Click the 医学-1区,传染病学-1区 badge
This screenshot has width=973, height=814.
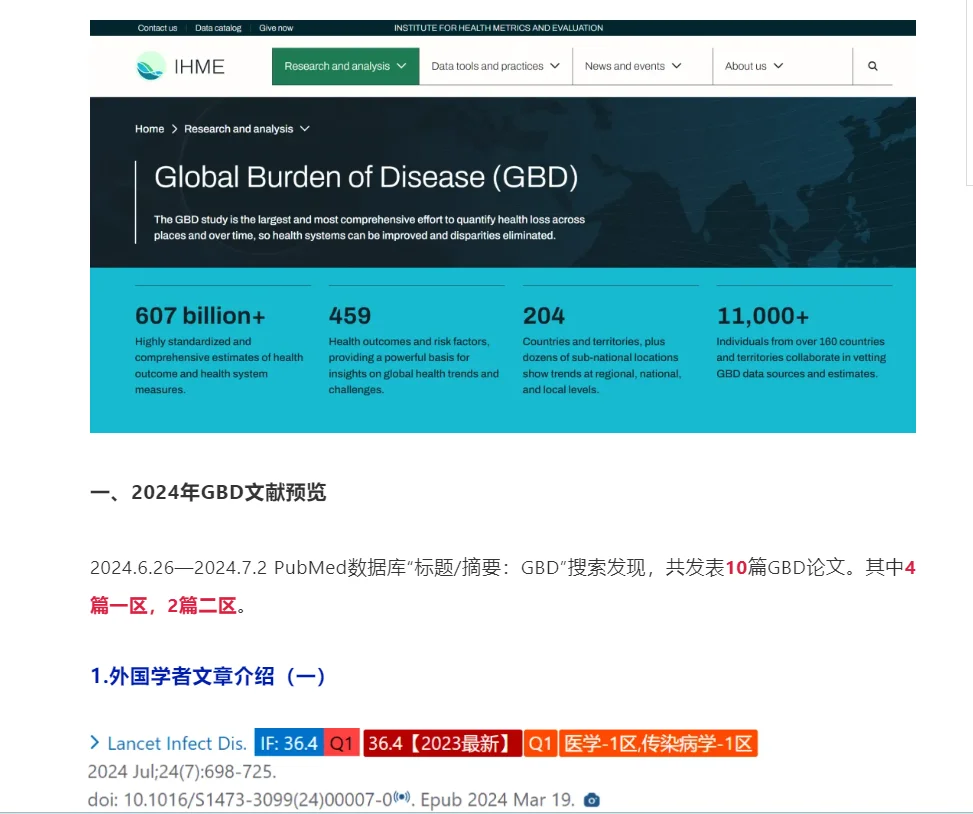click(x=658, y=743)
